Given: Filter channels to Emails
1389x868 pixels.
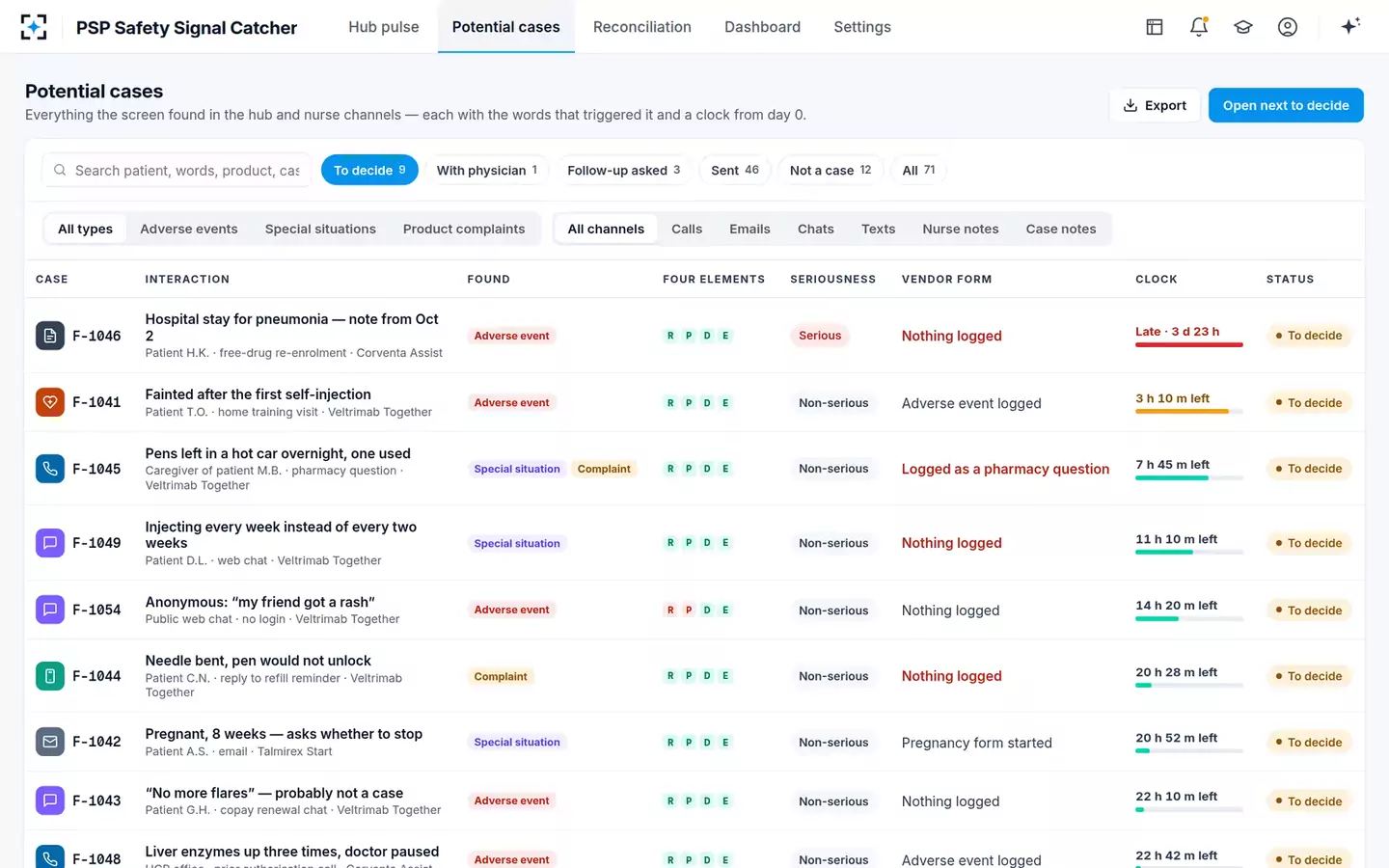Looking at the screenshot, I should (749, 229).
